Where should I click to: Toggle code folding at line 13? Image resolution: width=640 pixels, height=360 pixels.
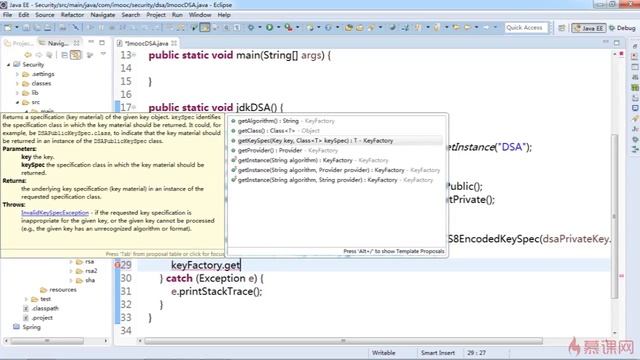tap(134, 55)
